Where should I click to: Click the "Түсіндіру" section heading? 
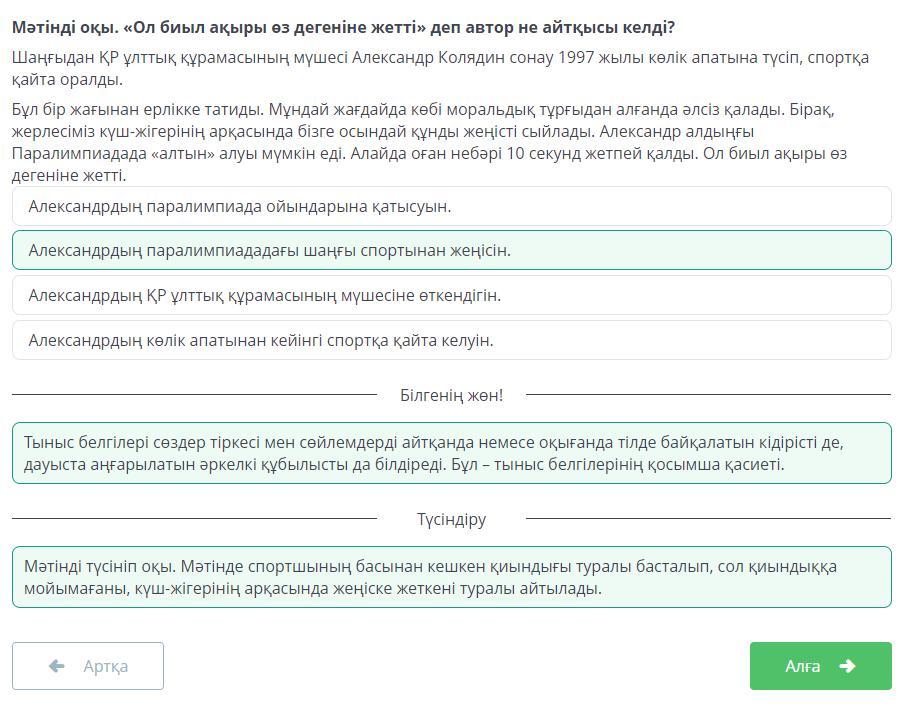pyautogui.click(x=451, y=519)
